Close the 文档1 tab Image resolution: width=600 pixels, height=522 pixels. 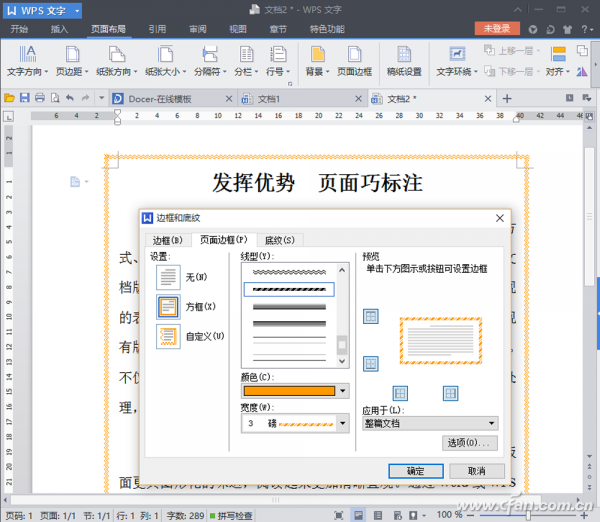point(358,99)
